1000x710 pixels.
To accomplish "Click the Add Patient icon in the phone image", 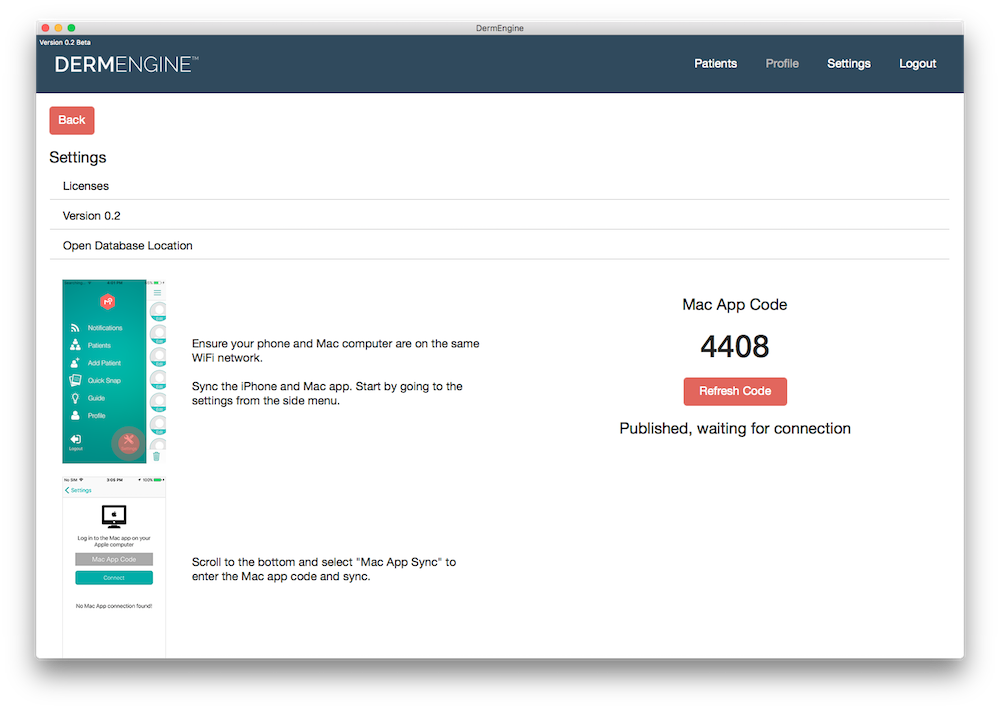I will tap(74, 363).
